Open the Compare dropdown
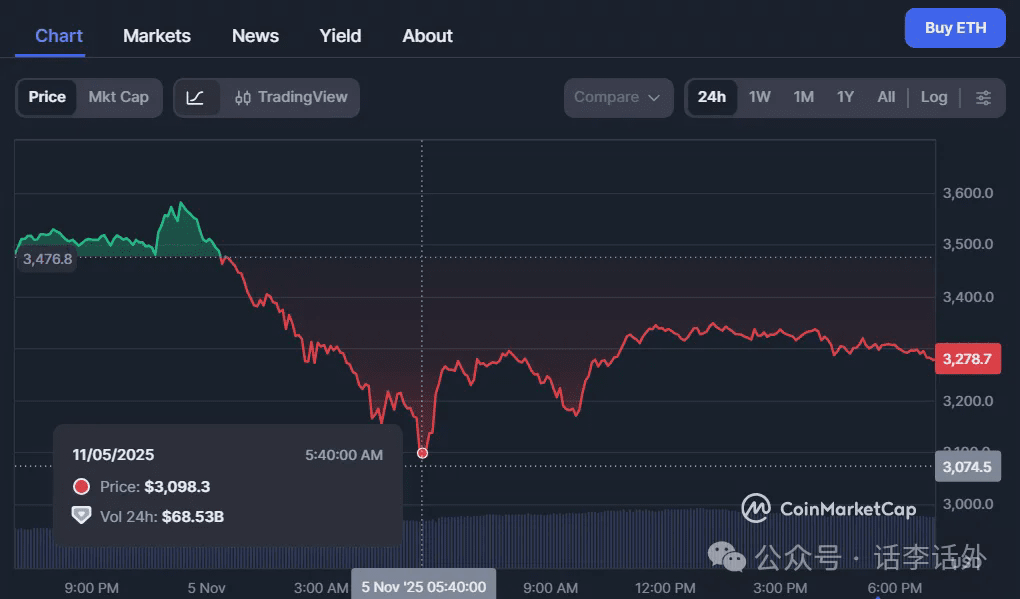Screen dimensions: 1020x599 (x=617, y=98)
